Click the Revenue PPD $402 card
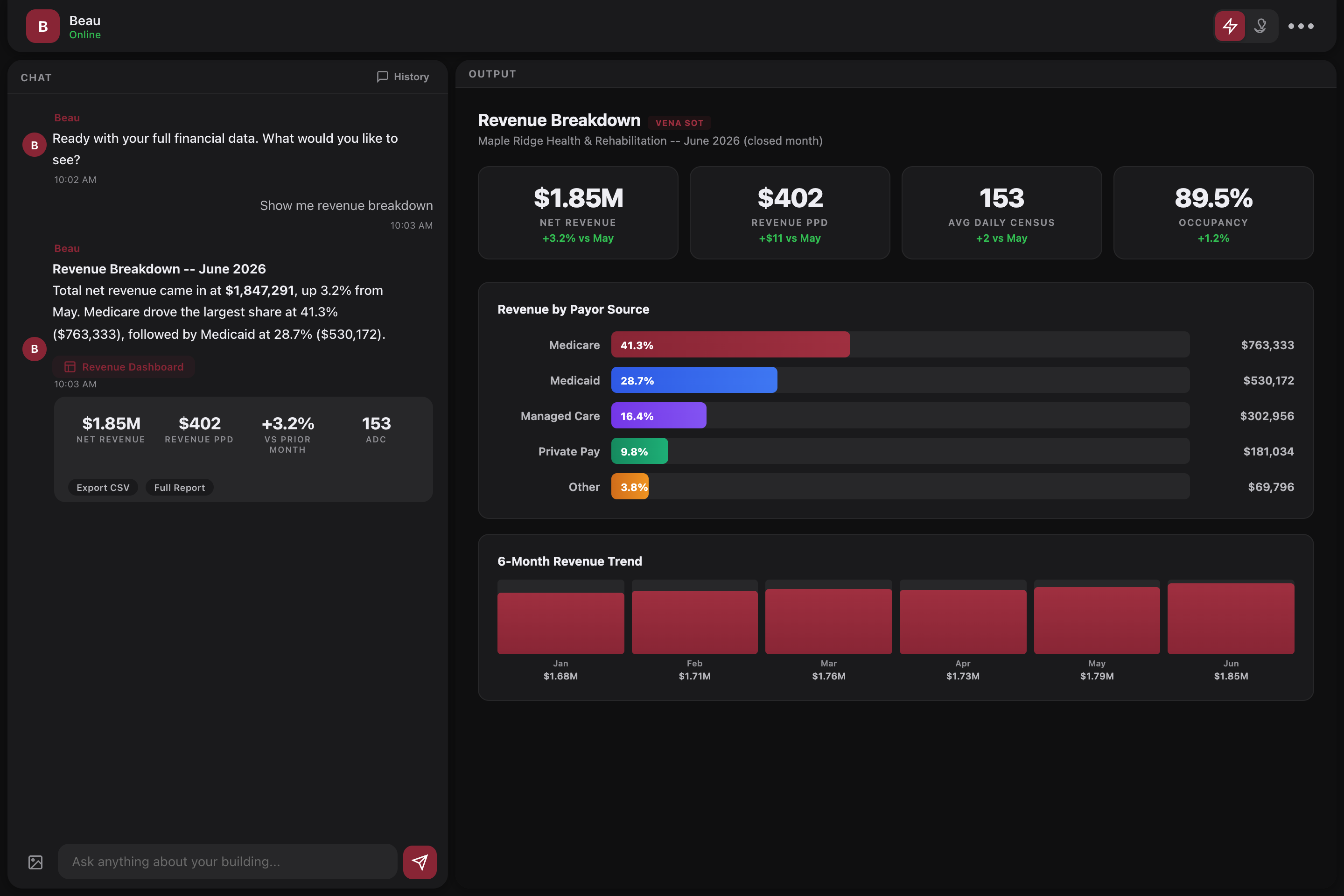Screen dimensions: 1344x896 click(790, 213)
